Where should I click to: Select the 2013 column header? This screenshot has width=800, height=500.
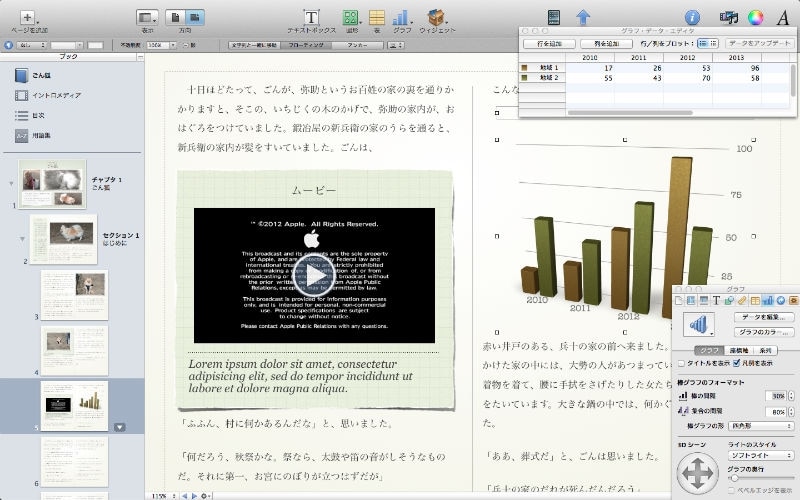point(736,57)
